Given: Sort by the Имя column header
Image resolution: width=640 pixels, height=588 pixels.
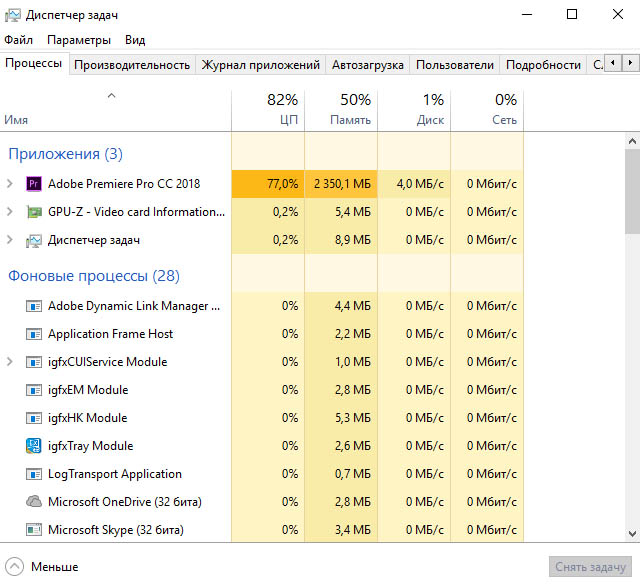Looking at the screenshot, I should (x=116, y=111).
